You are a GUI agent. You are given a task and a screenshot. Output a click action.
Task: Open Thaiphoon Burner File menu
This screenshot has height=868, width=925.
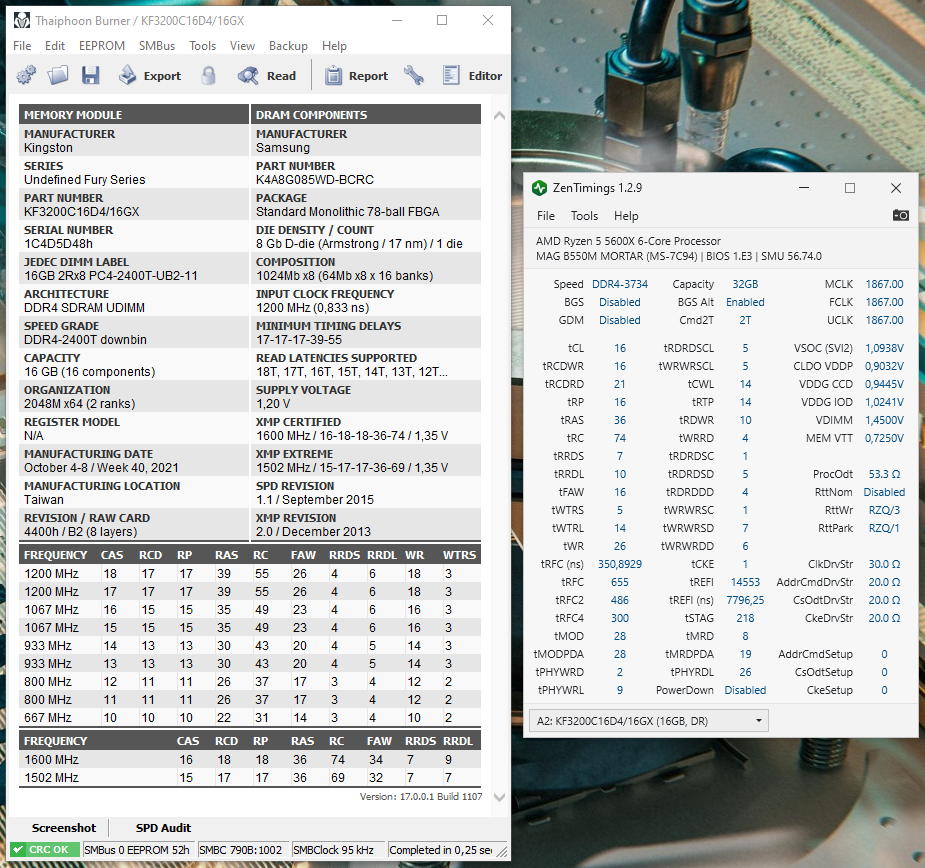22,46
